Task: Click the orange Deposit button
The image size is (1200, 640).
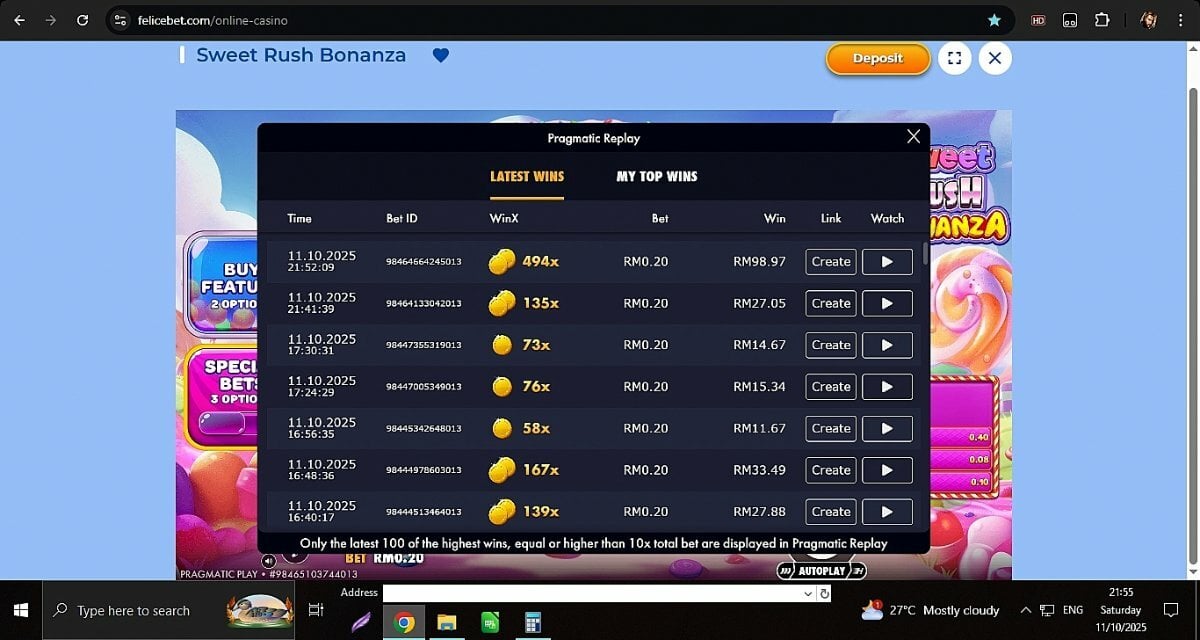Action: (877, 59)
